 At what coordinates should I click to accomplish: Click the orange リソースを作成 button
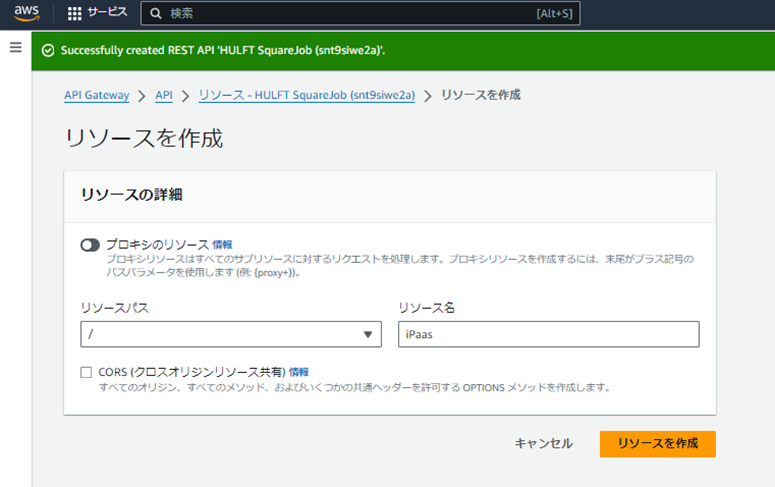[x=657, y=443]
